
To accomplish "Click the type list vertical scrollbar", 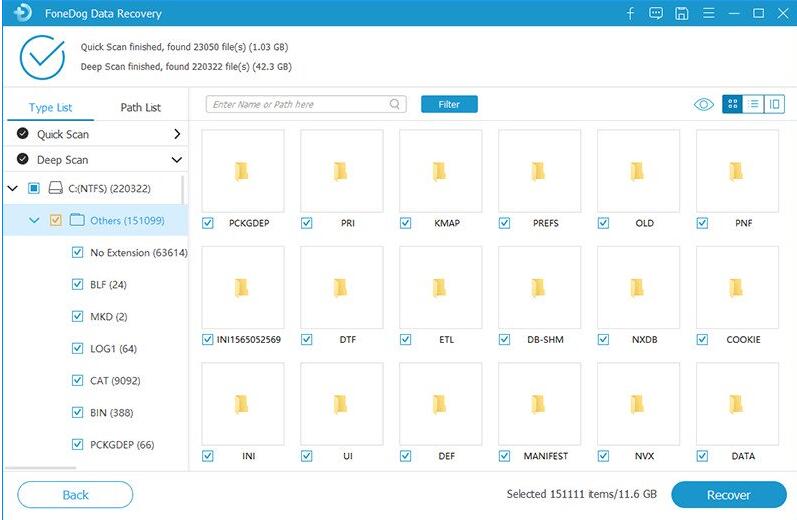I will click(182, 190).
